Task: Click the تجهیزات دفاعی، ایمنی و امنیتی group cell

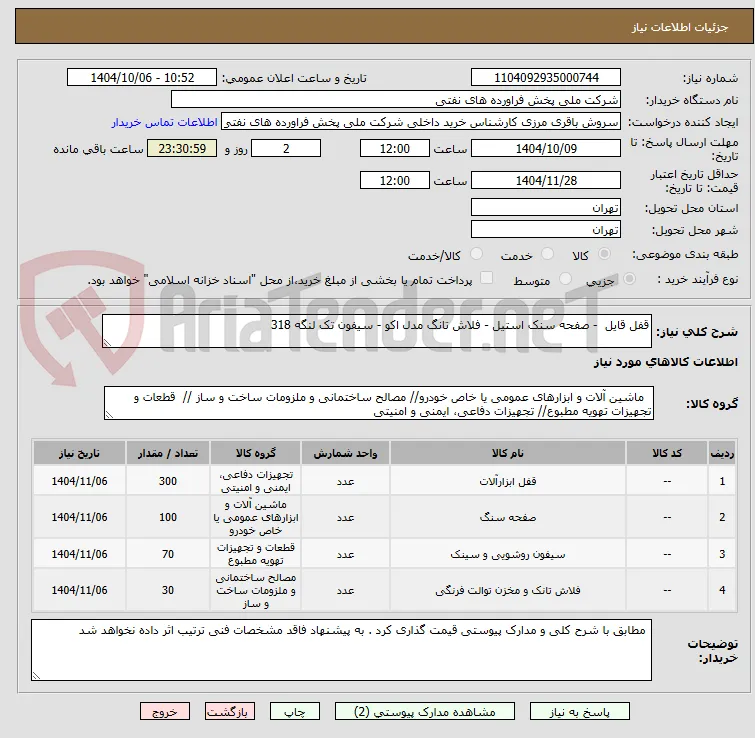Action: click(256, 481)
